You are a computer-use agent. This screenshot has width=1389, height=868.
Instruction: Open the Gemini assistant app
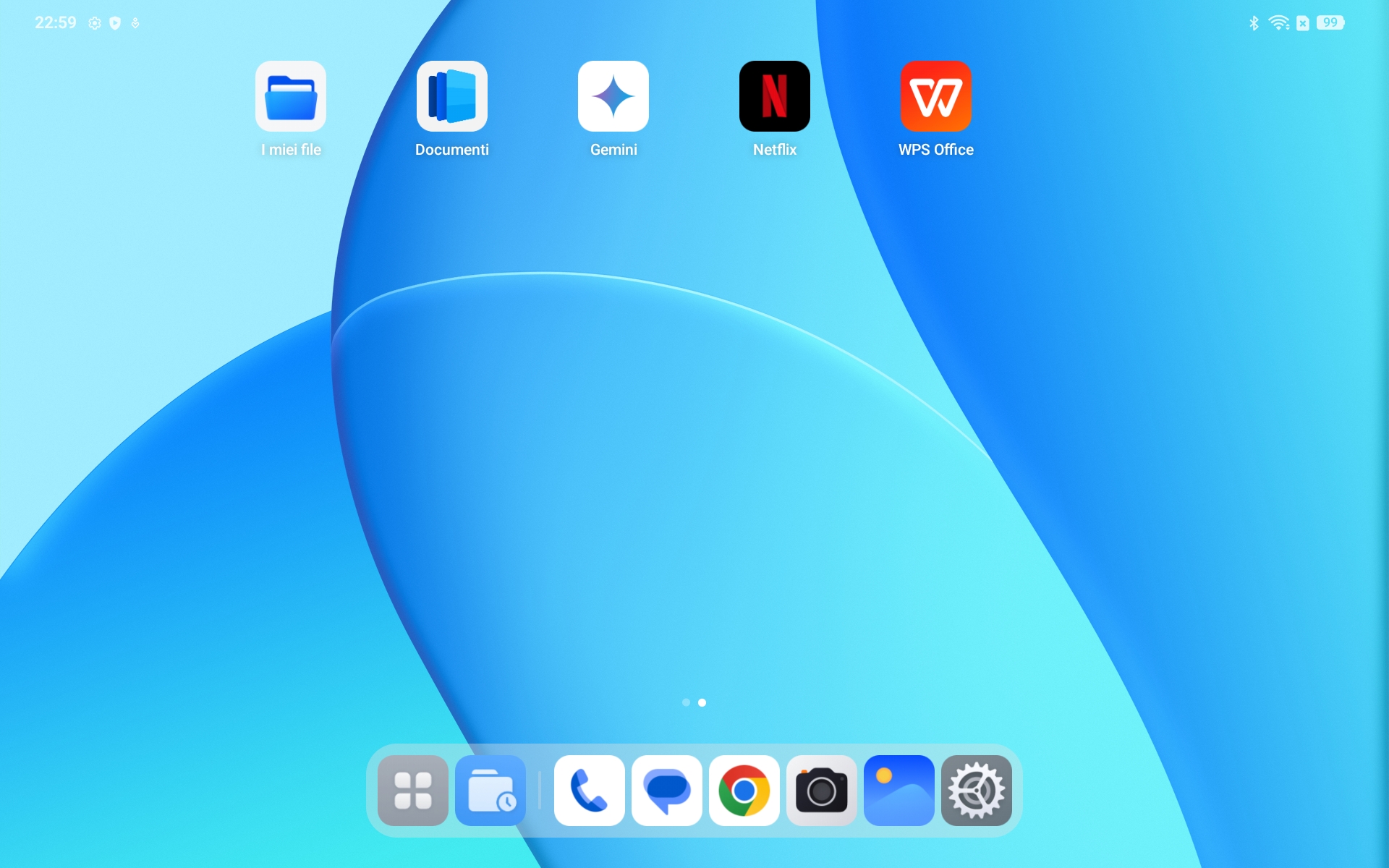[613, 96]
